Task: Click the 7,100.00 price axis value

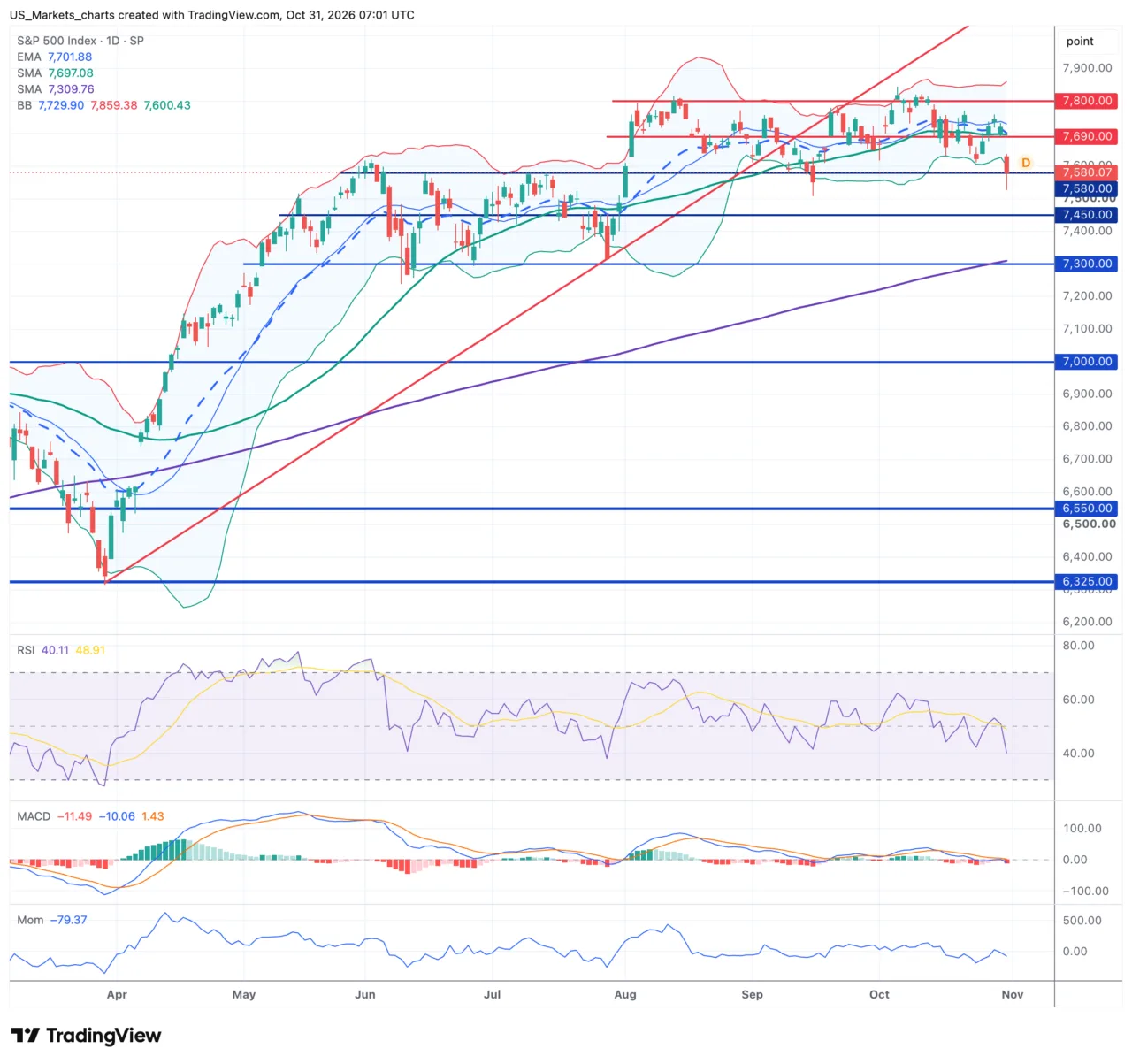Action: [1087, 329]
